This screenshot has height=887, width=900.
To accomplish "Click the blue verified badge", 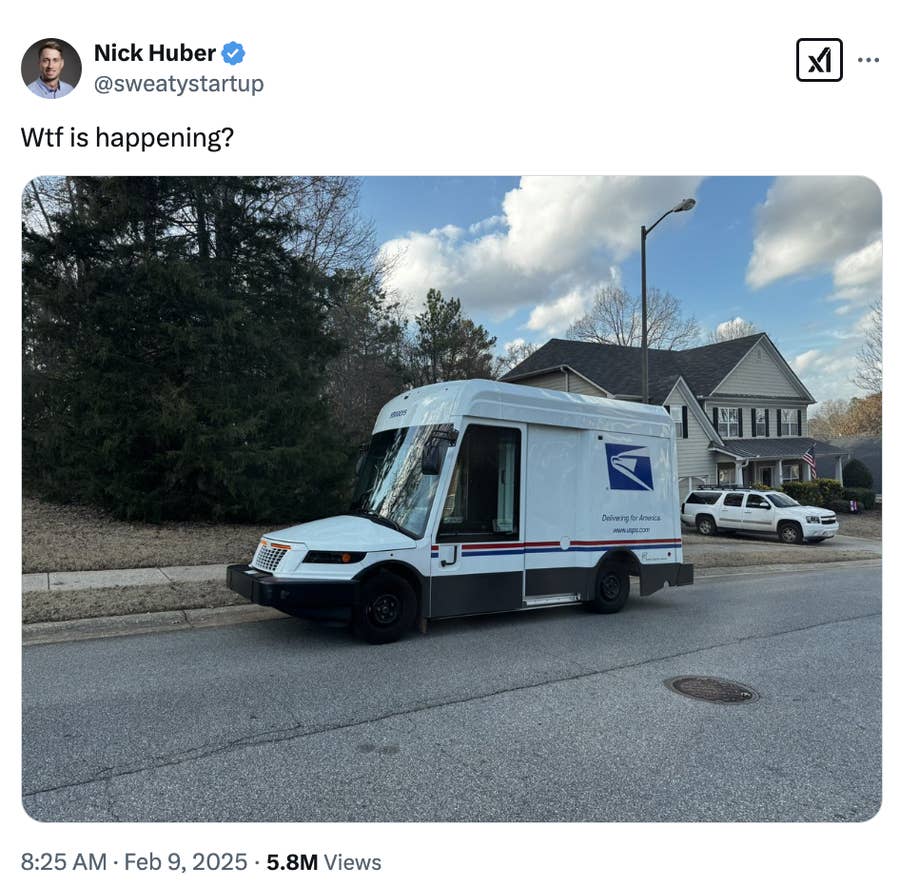I will point(233,53).
